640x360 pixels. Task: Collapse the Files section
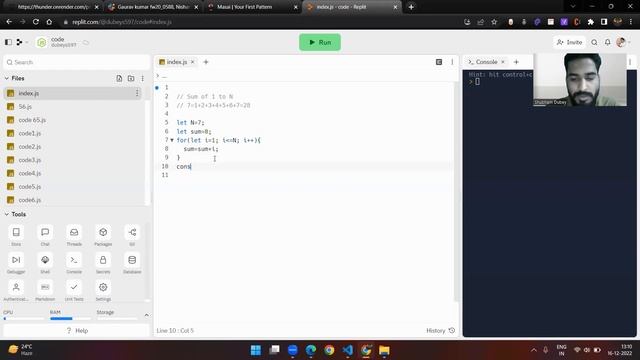[x=7, y=78]
